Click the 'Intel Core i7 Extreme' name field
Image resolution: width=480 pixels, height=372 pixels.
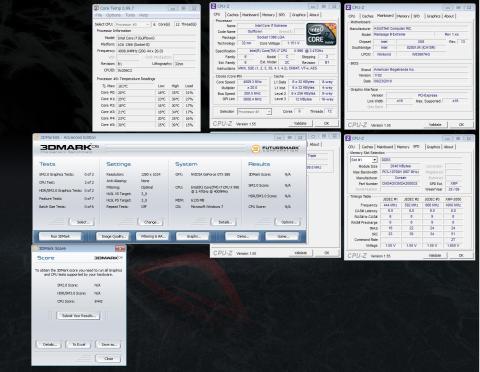[271, 25]
